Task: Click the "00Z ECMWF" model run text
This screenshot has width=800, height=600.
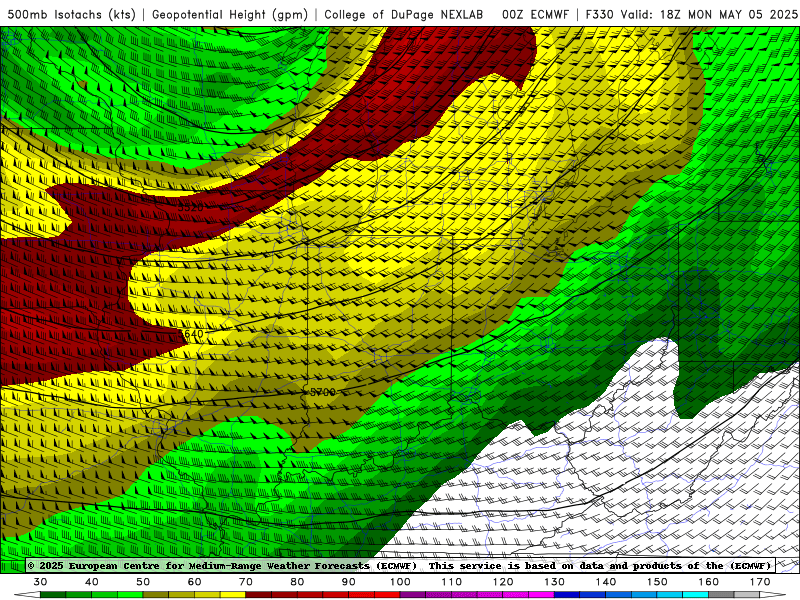Action: pyautogui.click(x=535, y=14)
